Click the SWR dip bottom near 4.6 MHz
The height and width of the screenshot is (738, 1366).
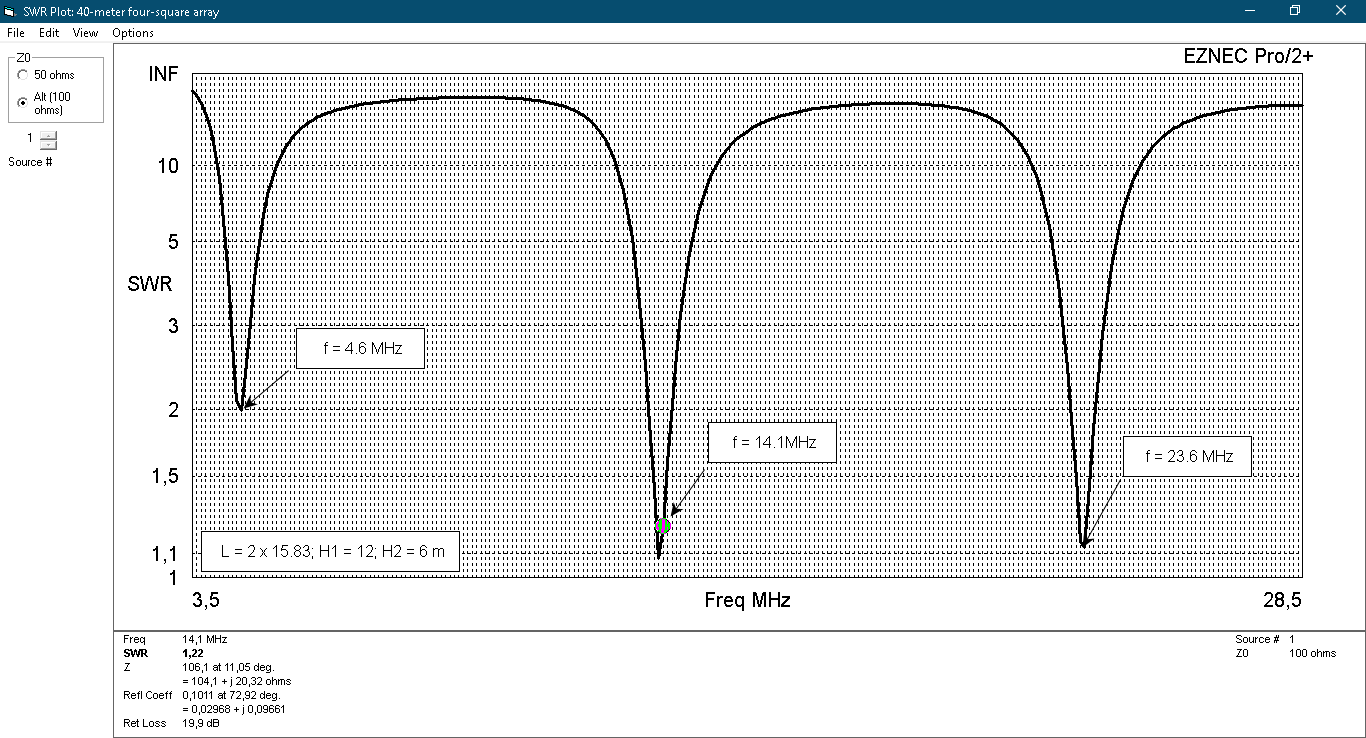[241, 406]
